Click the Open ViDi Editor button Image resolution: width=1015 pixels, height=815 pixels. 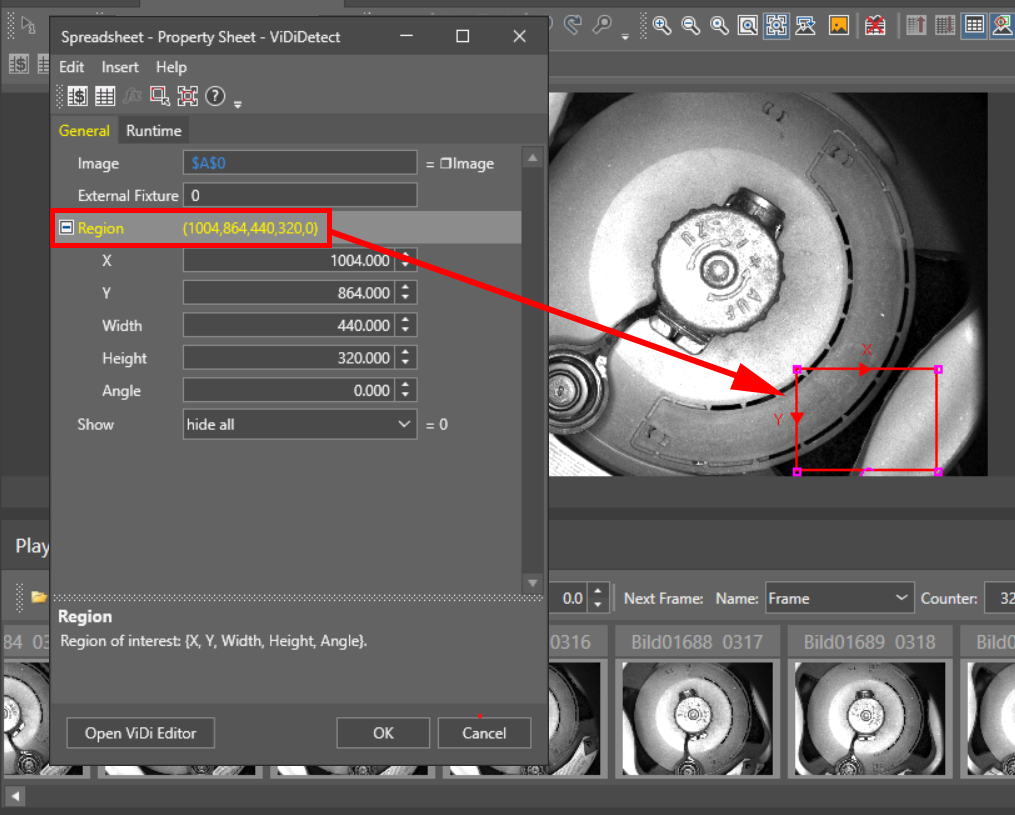coord(141,733)
